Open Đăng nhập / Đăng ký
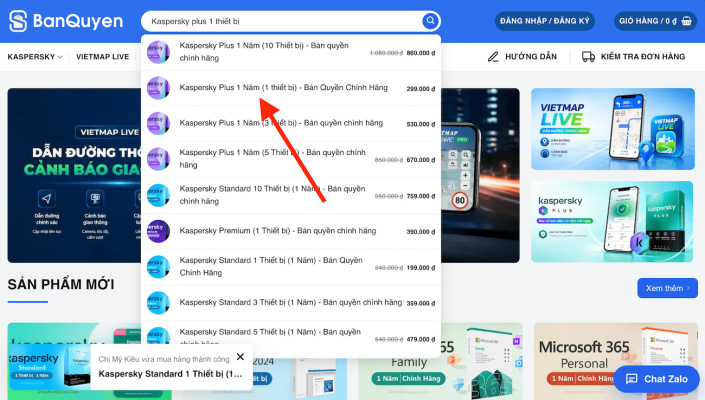The width and height of the screenshot is (705, 400). (x=544, y=21)
